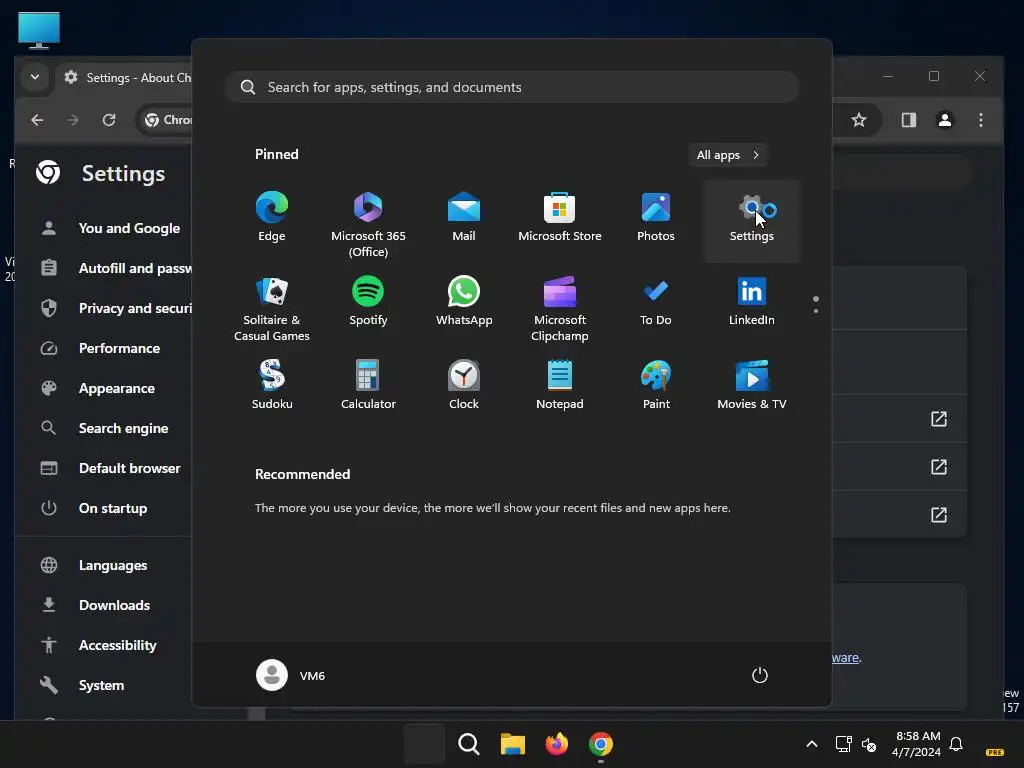The width and height of the screenshot is (1024, 768).
Task: Open the Chrome profile avatar
Action: [944, 120]
